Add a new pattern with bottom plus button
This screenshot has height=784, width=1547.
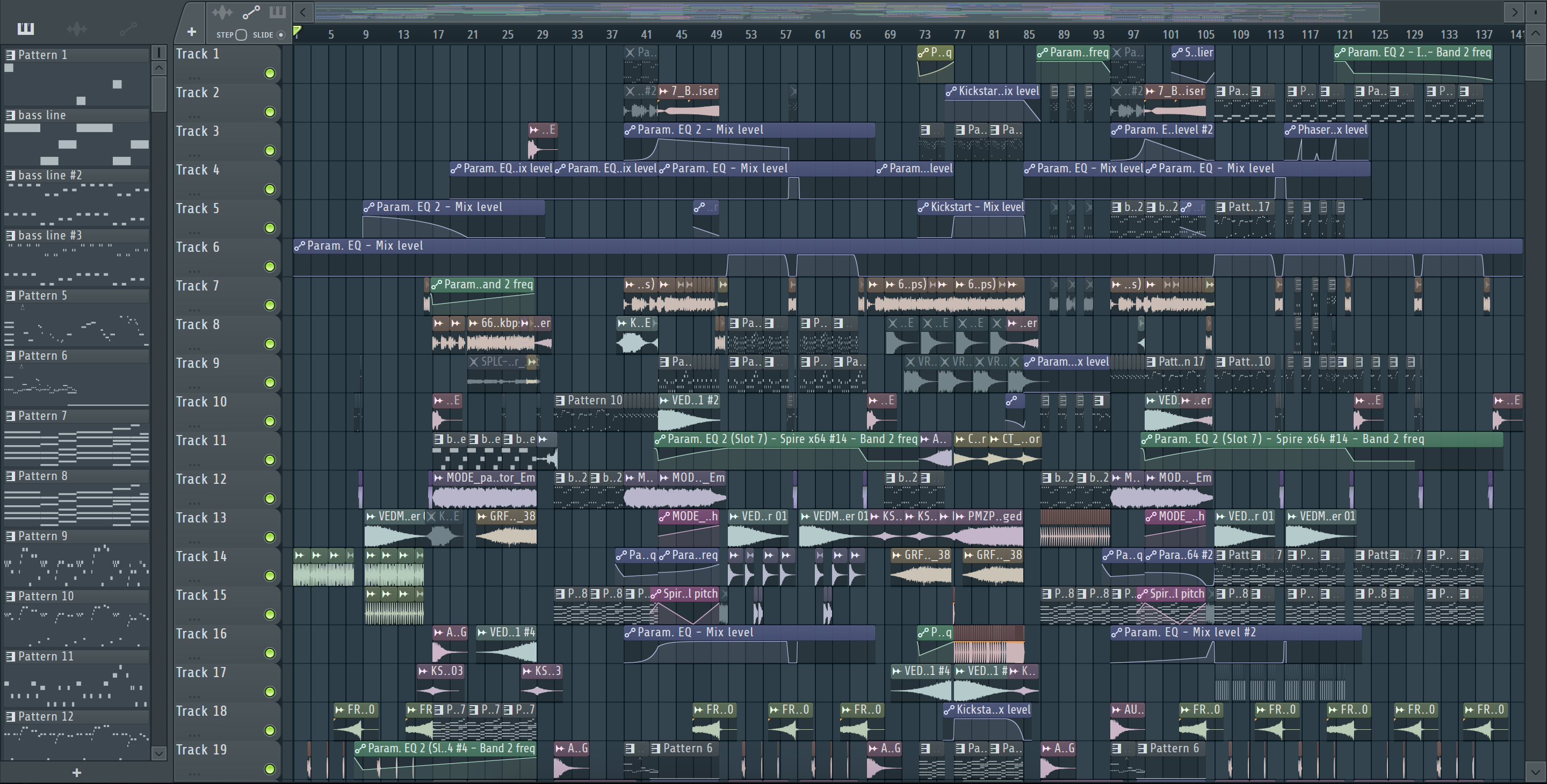(x=76, y=773)
